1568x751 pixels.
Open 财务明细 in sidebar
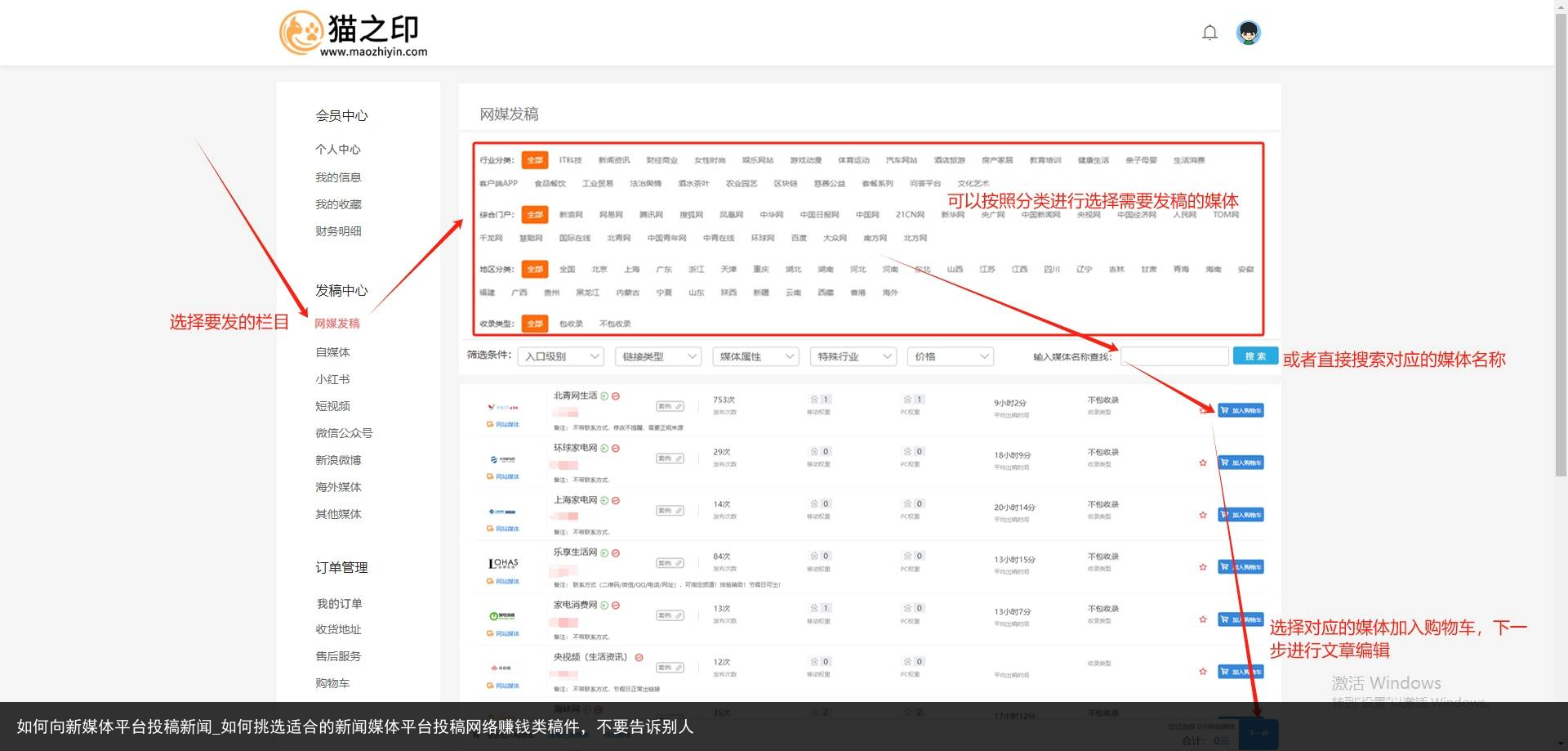click(338, 231)
